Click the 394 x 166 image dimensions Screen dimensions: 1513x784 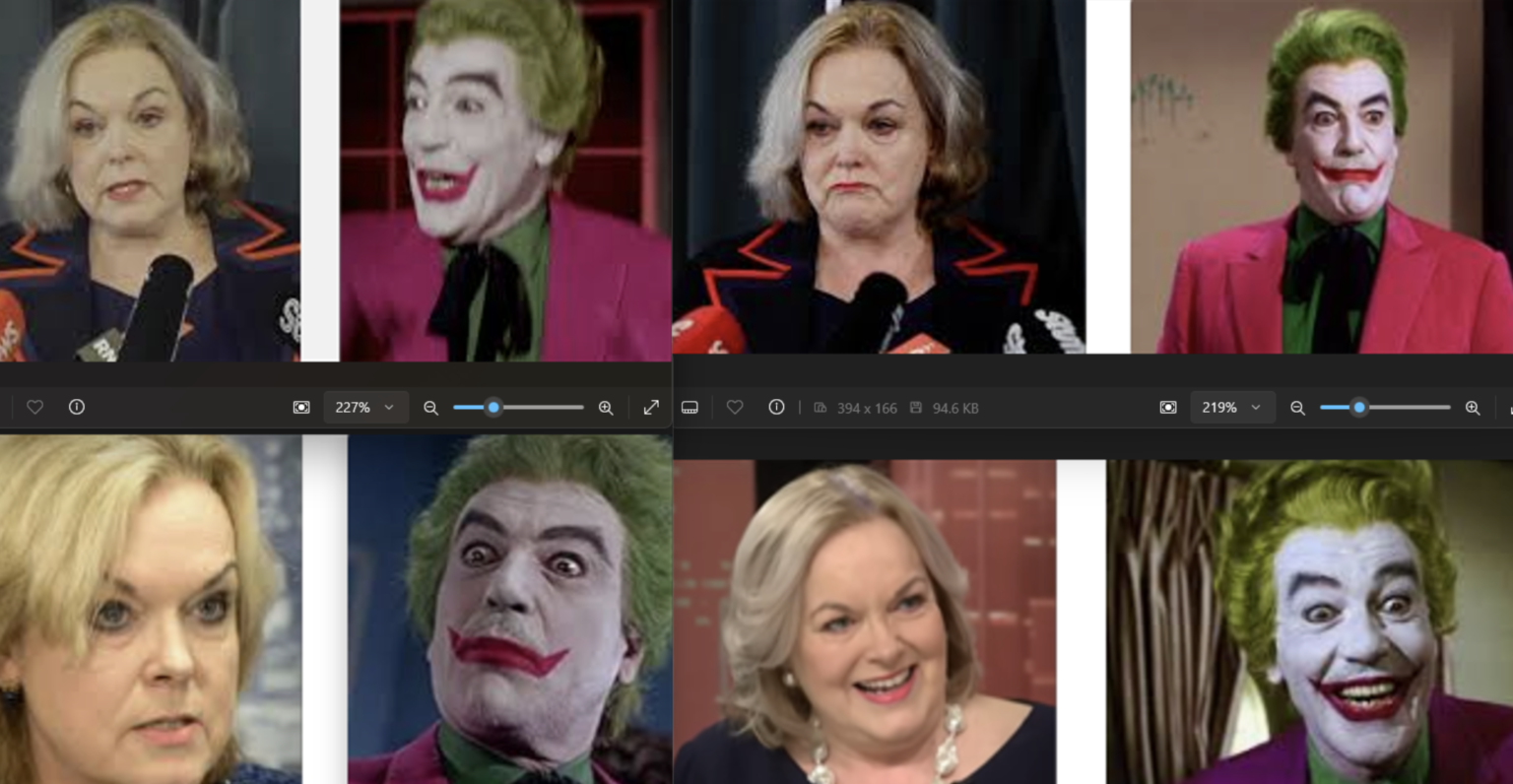[x=866, y=408]
